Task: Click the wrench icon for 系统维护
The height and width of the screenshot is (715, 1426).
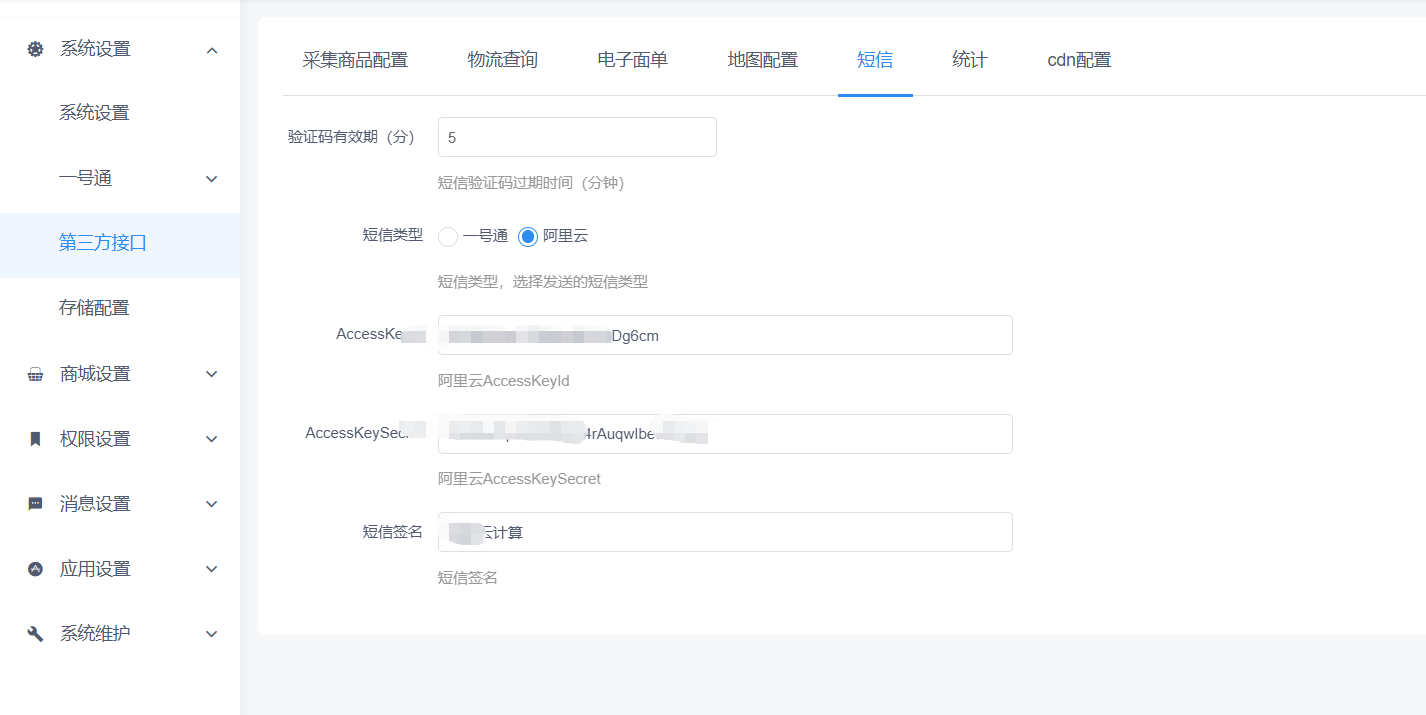Action: [35, 634]
